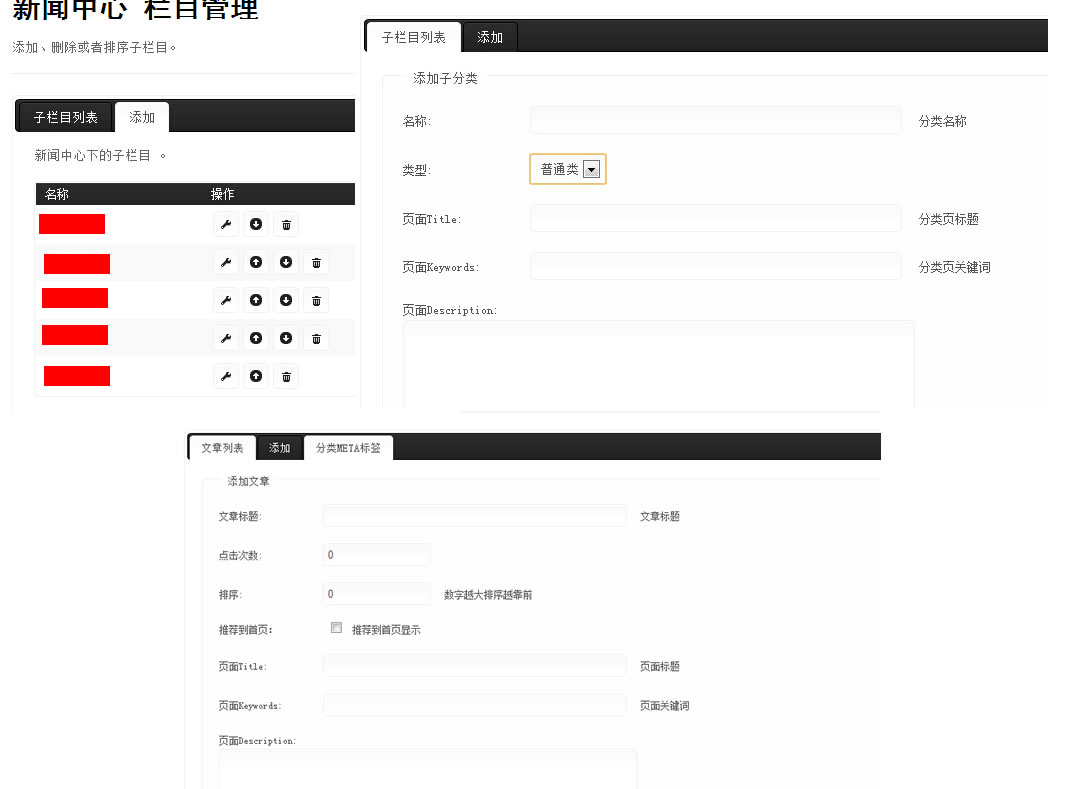Screen dimensions: 1076x789
Task: Click move-up arrow in last row
Action: click(x=256, y=376)
